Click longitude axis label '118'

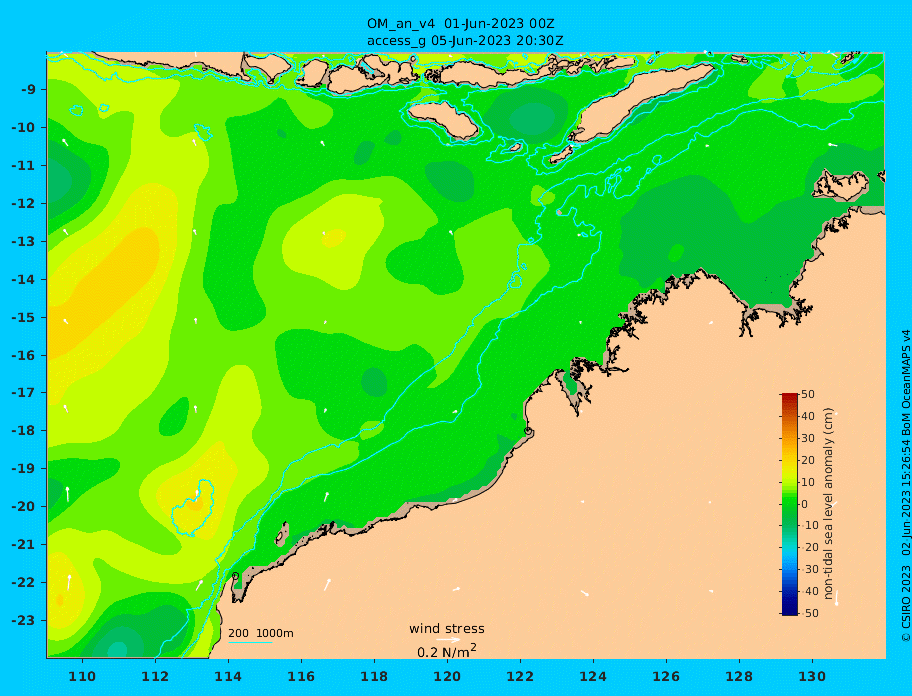point(374,677)
